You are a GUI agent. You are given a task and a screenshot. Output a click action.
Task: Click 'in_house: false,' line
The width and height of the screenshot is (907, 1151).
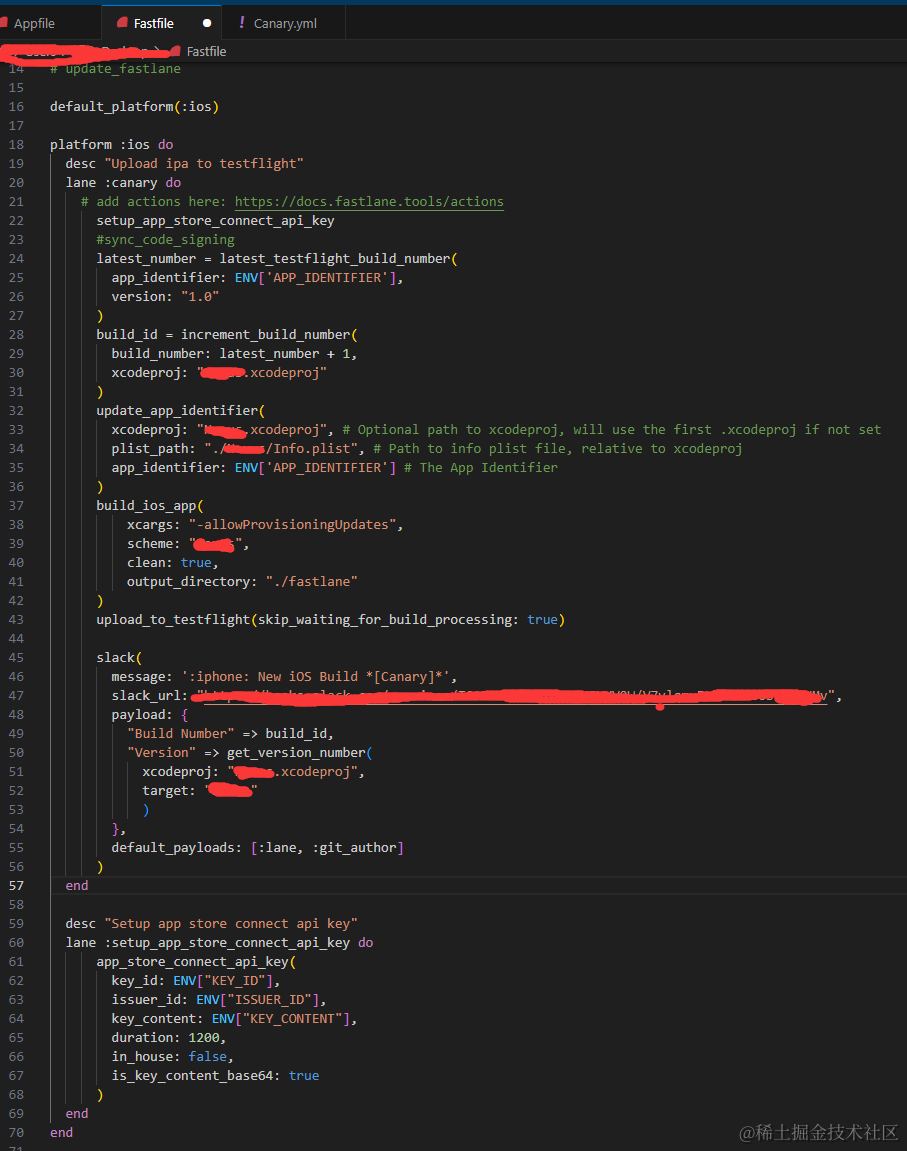click(x=172, y=1057)
